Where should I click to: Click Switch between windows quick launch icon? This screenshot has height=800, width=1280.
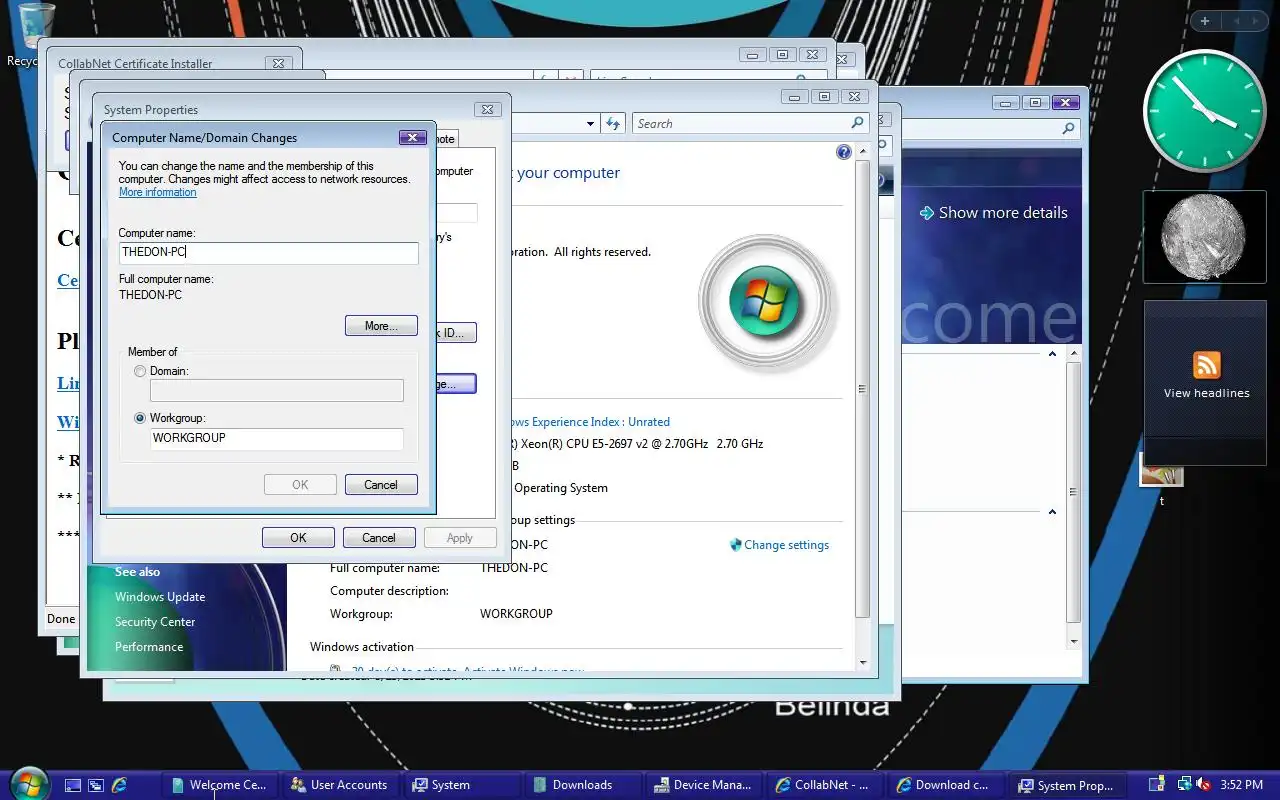[x=96, y=786]
